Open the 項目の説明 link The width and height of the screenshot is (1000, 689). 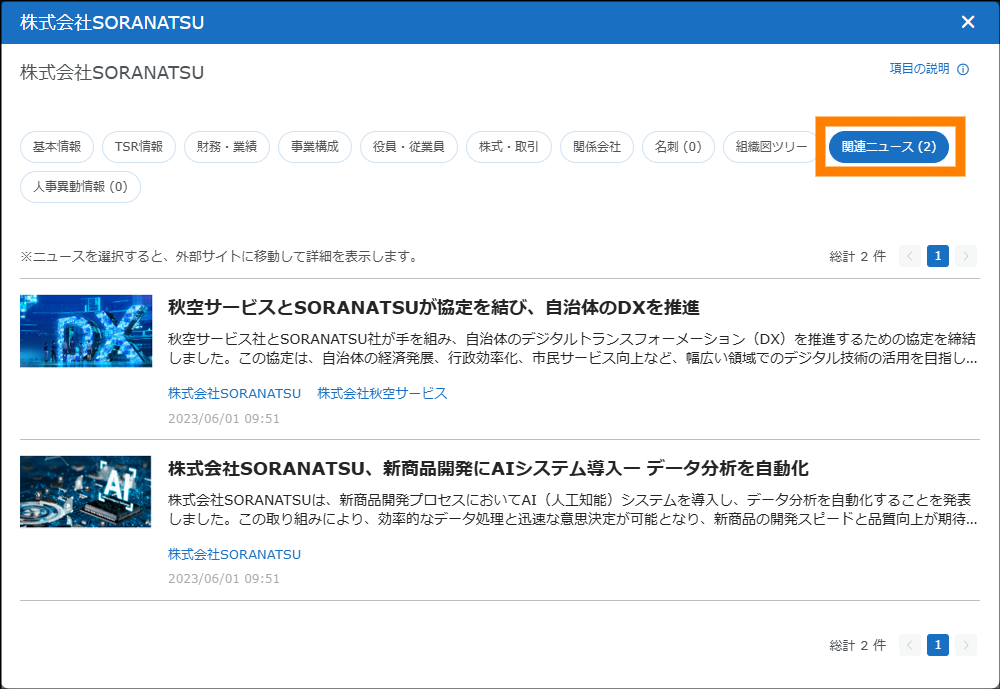coord(919,69)
